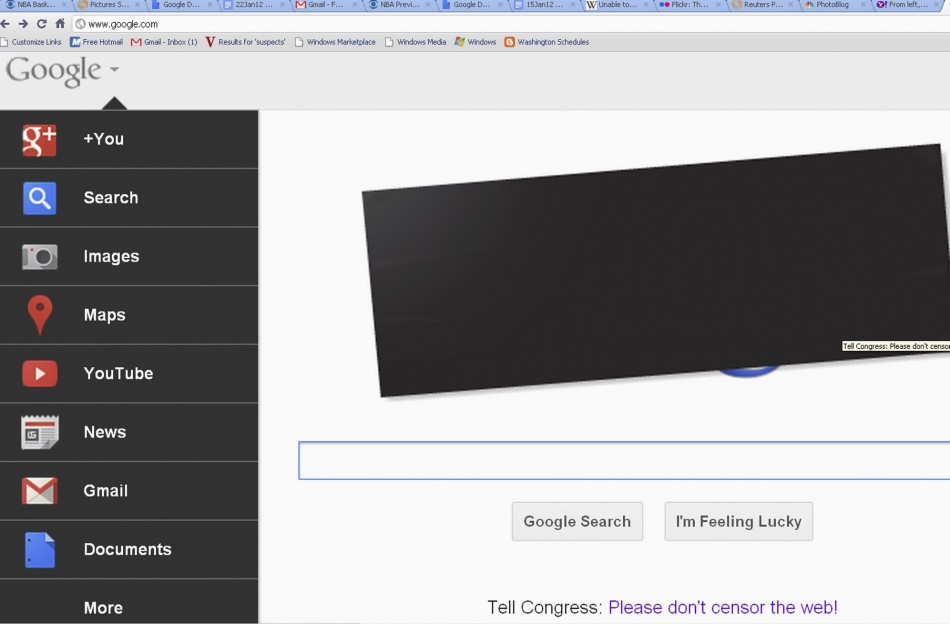Focus the www.google.com address bar
The width and height of the screenshot is (950, 624).
[x=509, y=24]
